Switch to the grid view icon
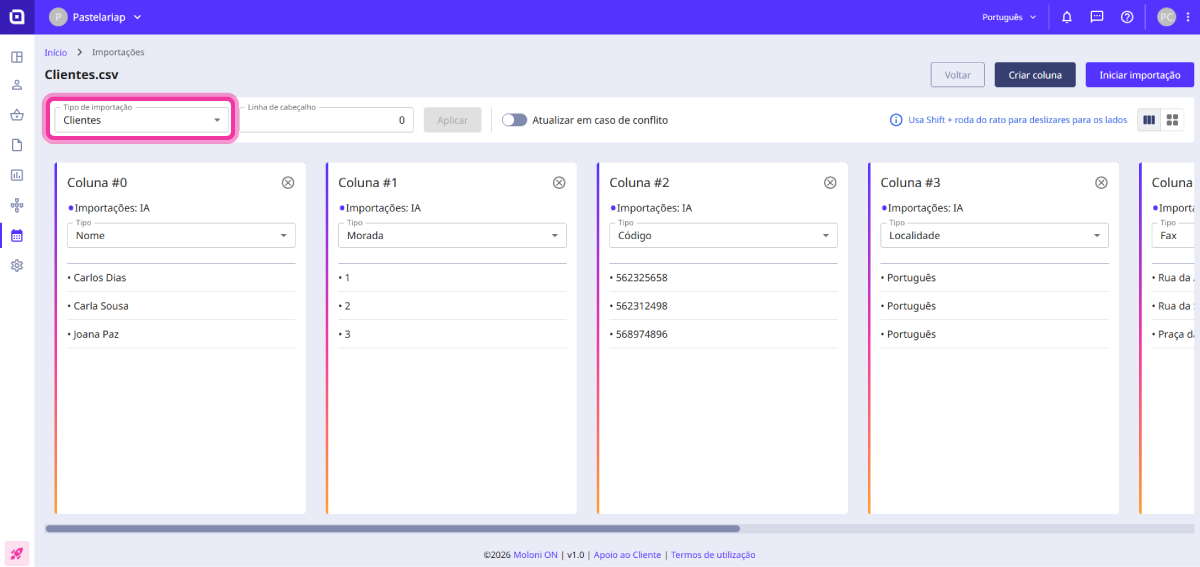 [1172, 120]
